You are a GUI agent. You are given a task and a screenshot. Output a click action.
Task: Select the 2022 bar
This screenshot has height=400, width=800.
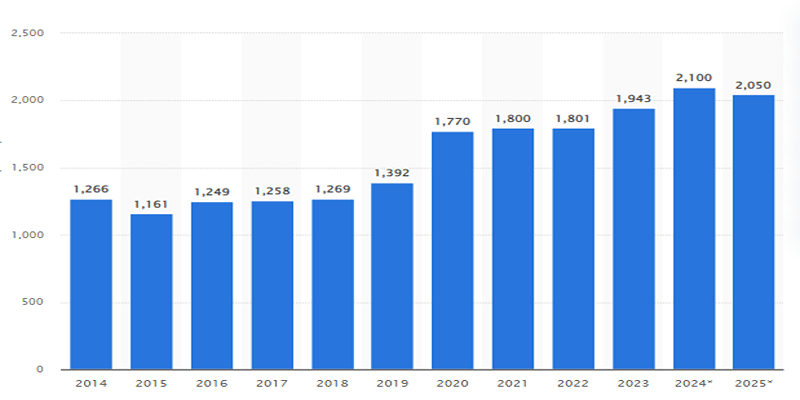pyautogui.click(x=573, y=248)
